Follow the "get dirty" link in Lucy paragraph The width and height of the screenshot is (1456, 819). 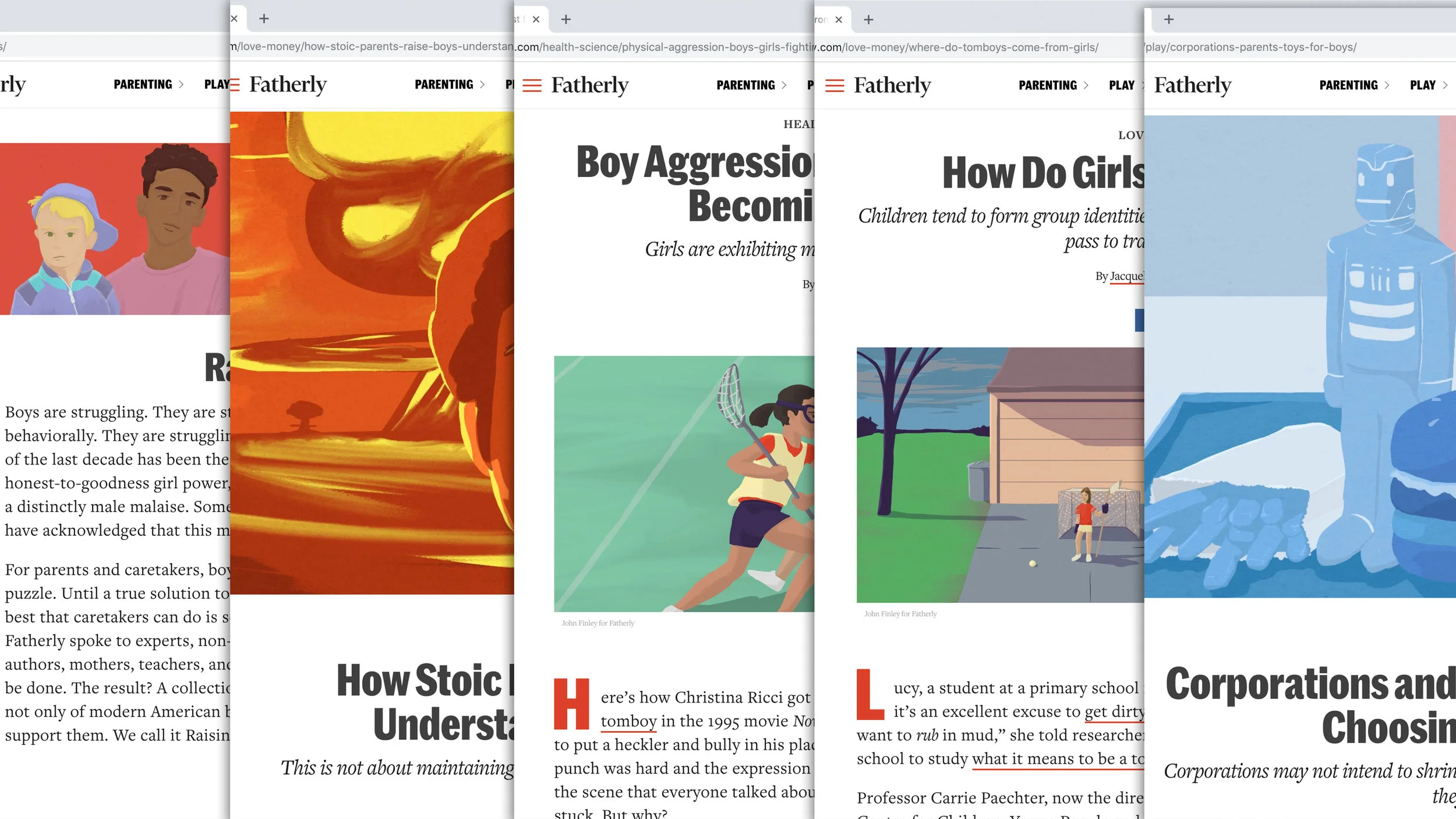(1114, 711)
